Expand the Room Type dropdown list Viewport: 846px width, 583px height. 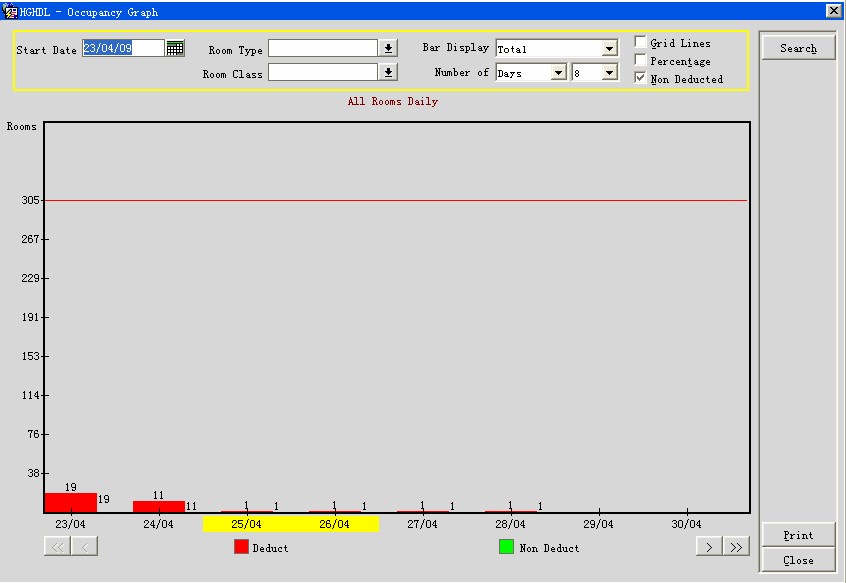[x=389, y=48]
